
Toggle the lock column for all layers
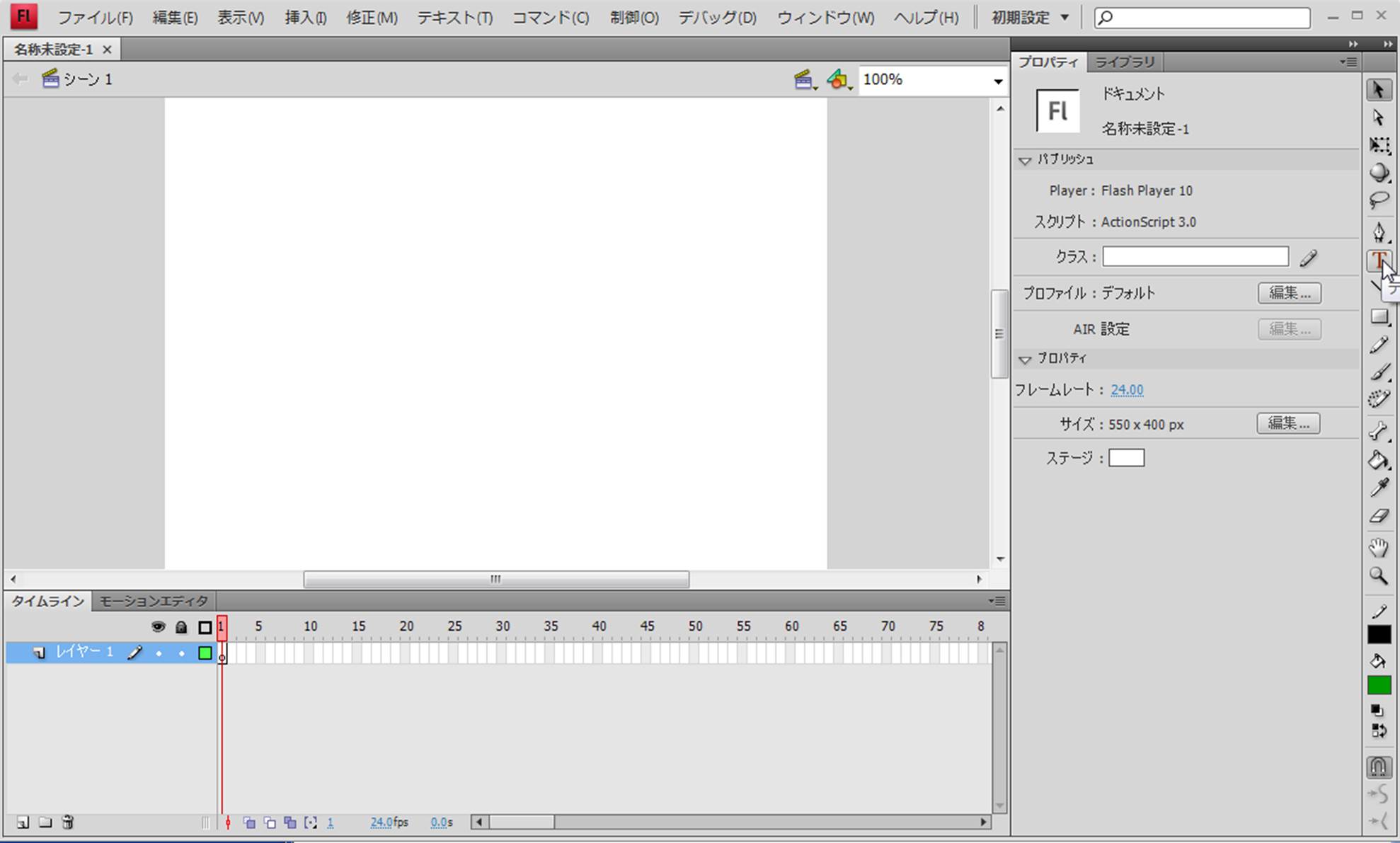181,627
